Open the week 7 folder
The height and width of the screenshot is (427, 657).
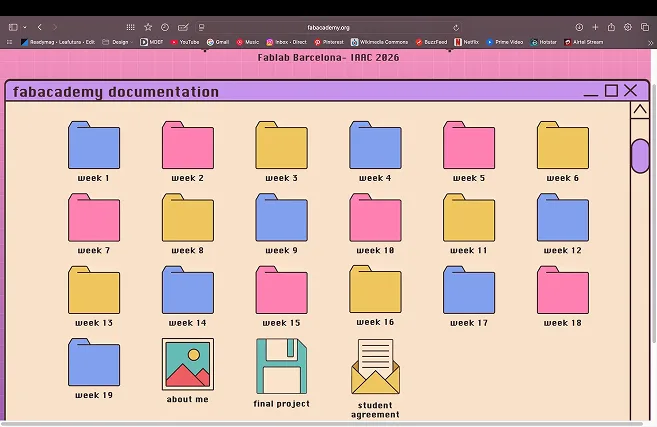point(94,217)
